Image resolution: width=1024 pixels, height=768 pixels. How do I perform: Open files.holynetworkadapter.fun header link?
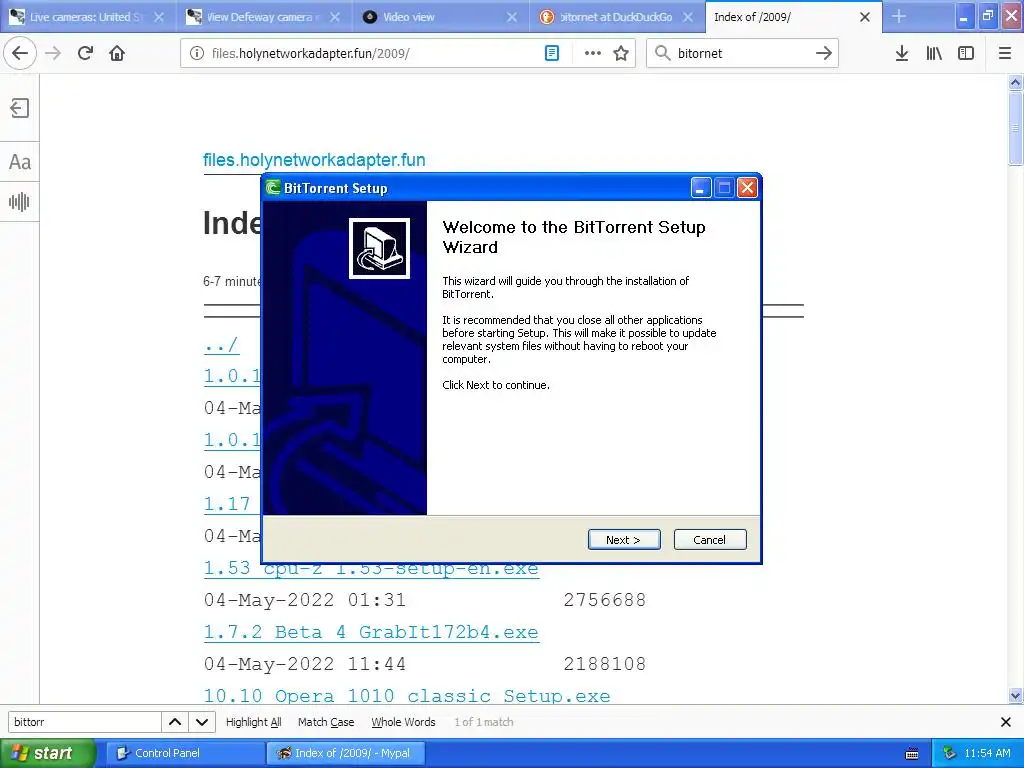click(314, 160)
